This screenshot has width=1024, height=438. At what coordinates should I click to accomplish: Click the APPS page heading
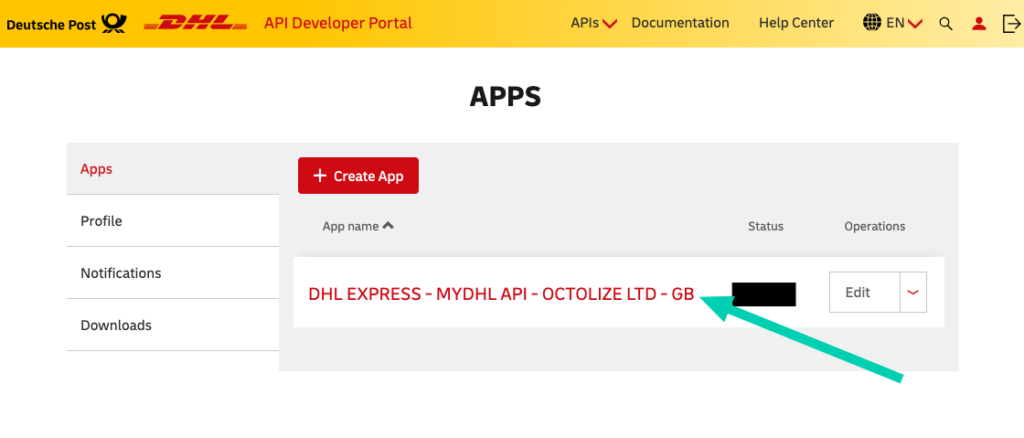(x=505, y=97)
